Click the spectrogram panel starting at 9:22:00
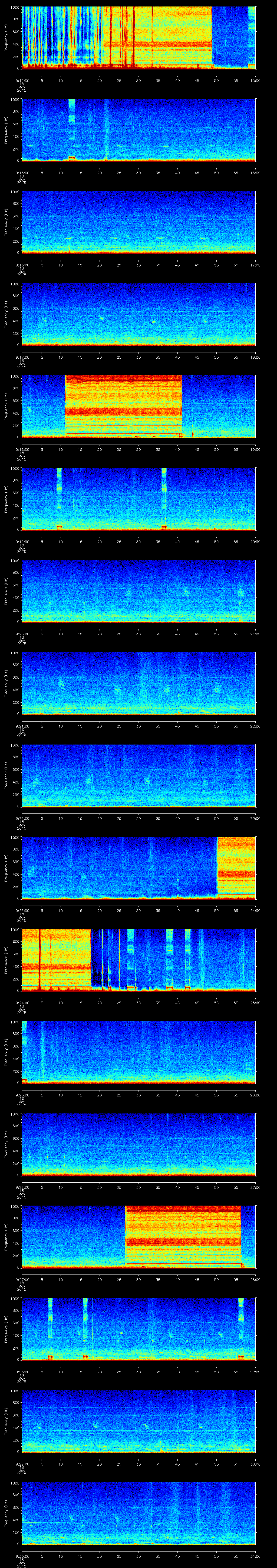 pos(139,775)
